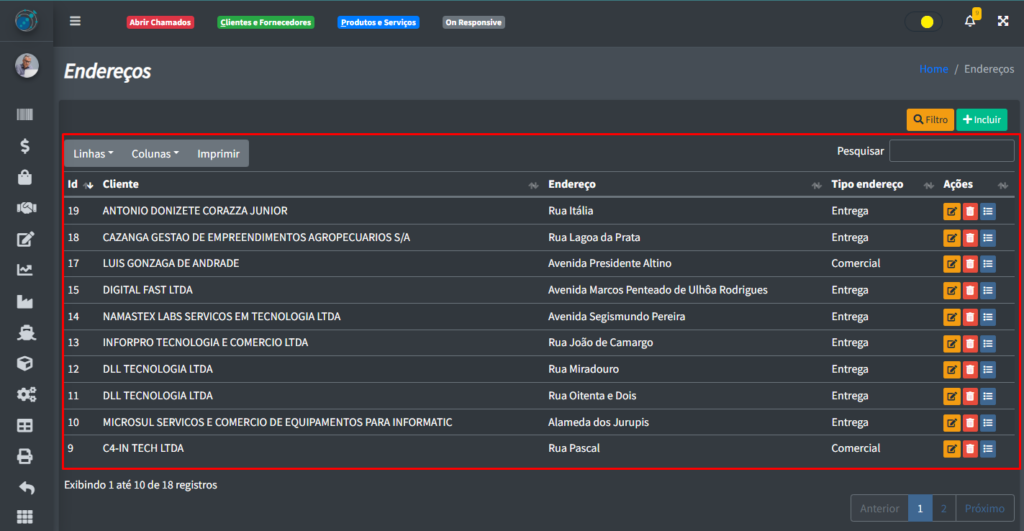Click the fullscreen expand icon
This screenshot has height=531, width=1024.
tap(1003, 21)
